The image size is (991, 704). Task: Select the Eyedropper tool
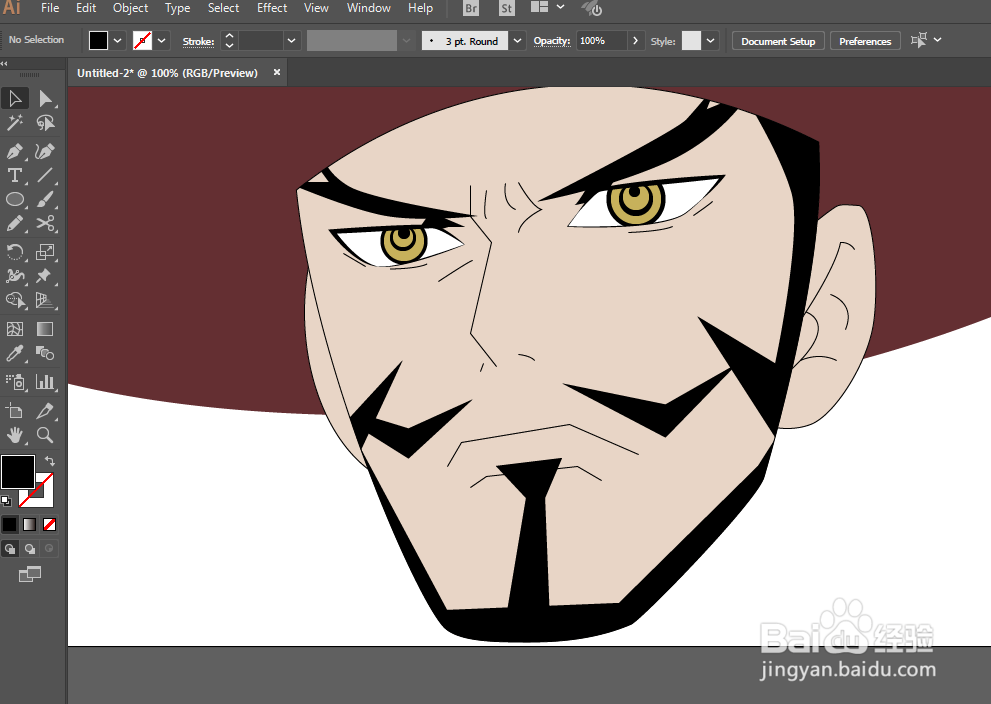[15, 353]
